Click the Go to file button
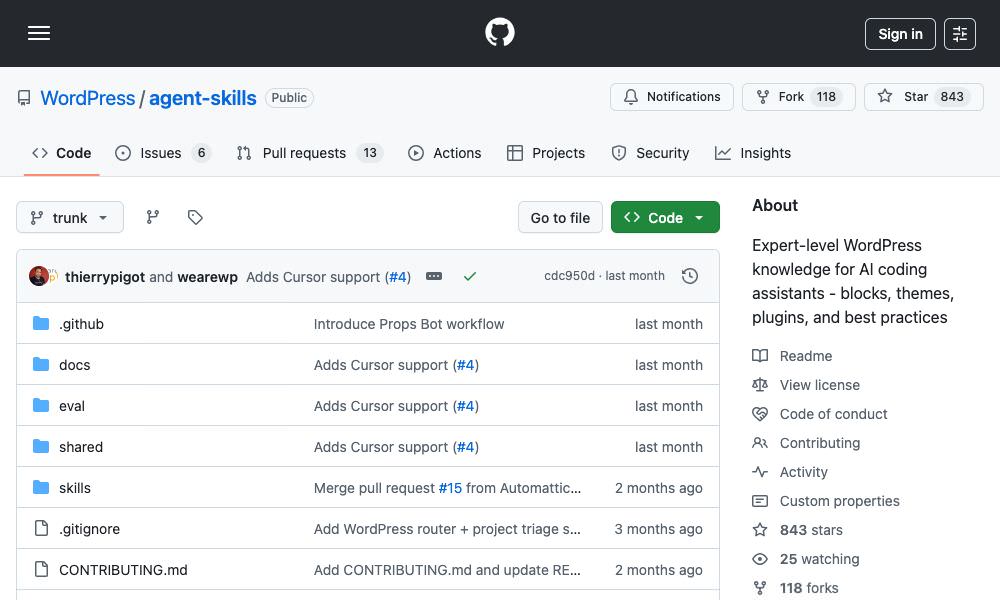The image size is (1000, 600). pyautogui.click(x=560, y=217)
